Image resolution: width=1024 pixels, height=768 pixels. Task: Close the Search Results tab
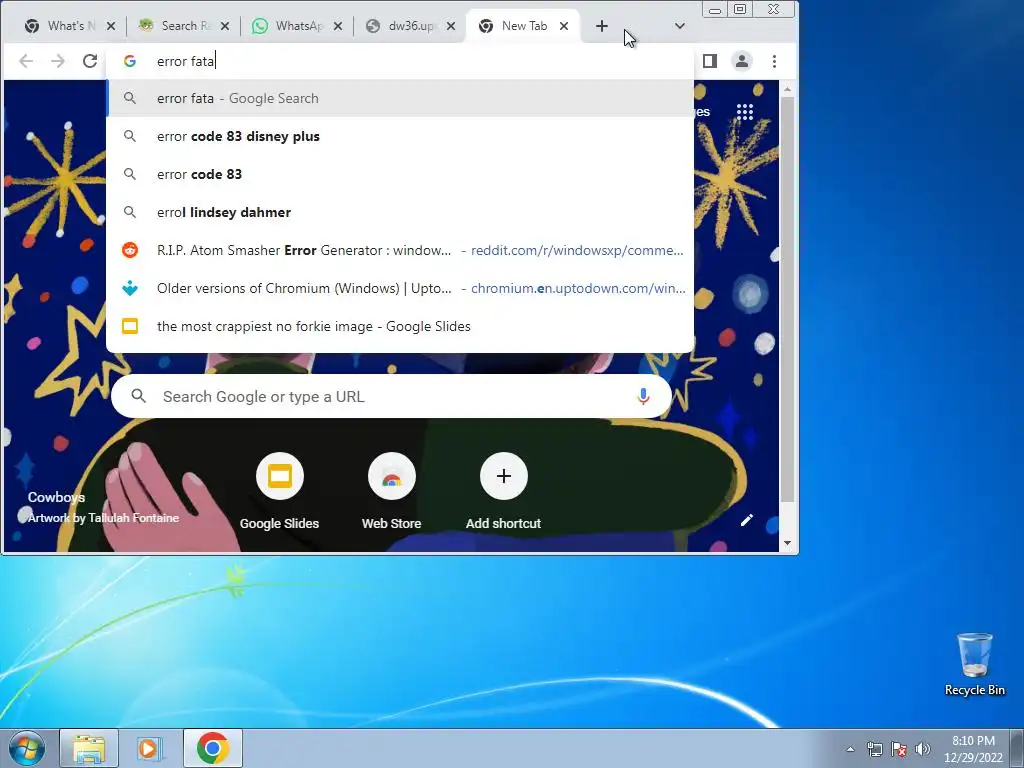click(x=225, y=26)
